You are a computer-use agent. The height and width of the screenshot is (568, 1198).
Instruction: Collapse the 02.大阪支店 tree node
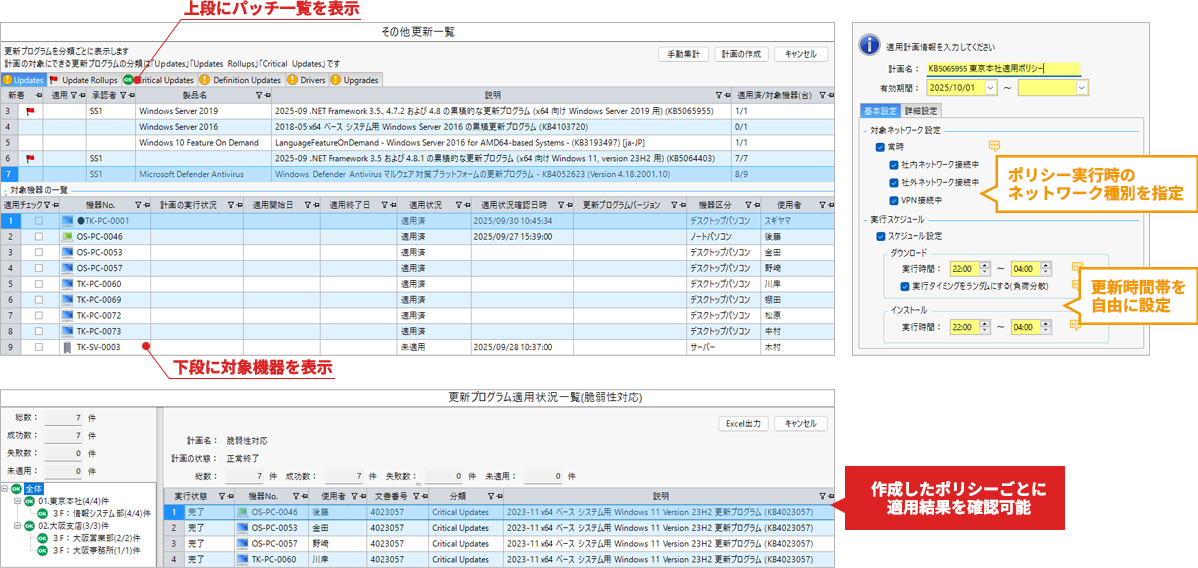(17, 525)
